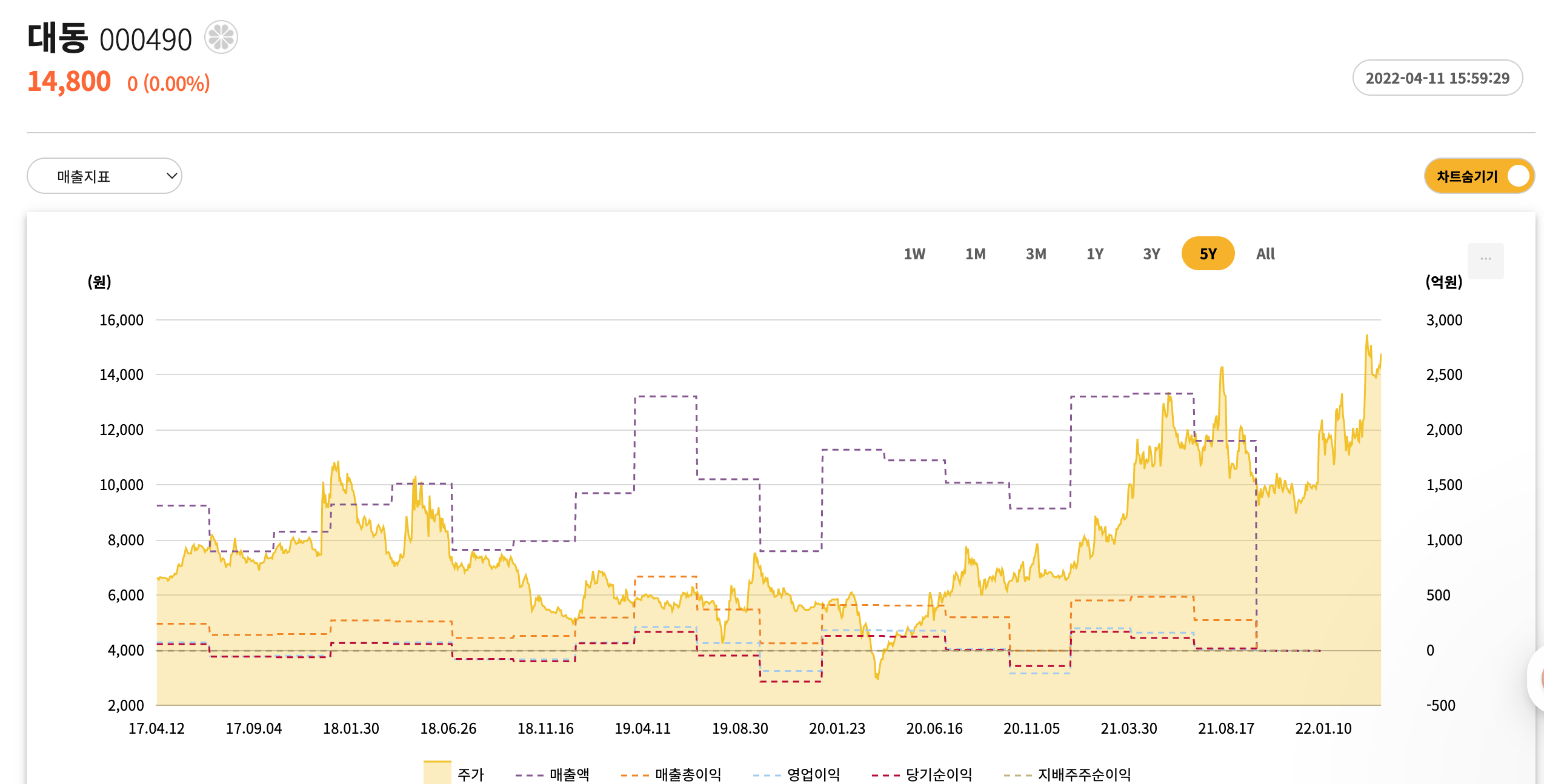Click the 지배주주순이익 legend marker

1018,775
